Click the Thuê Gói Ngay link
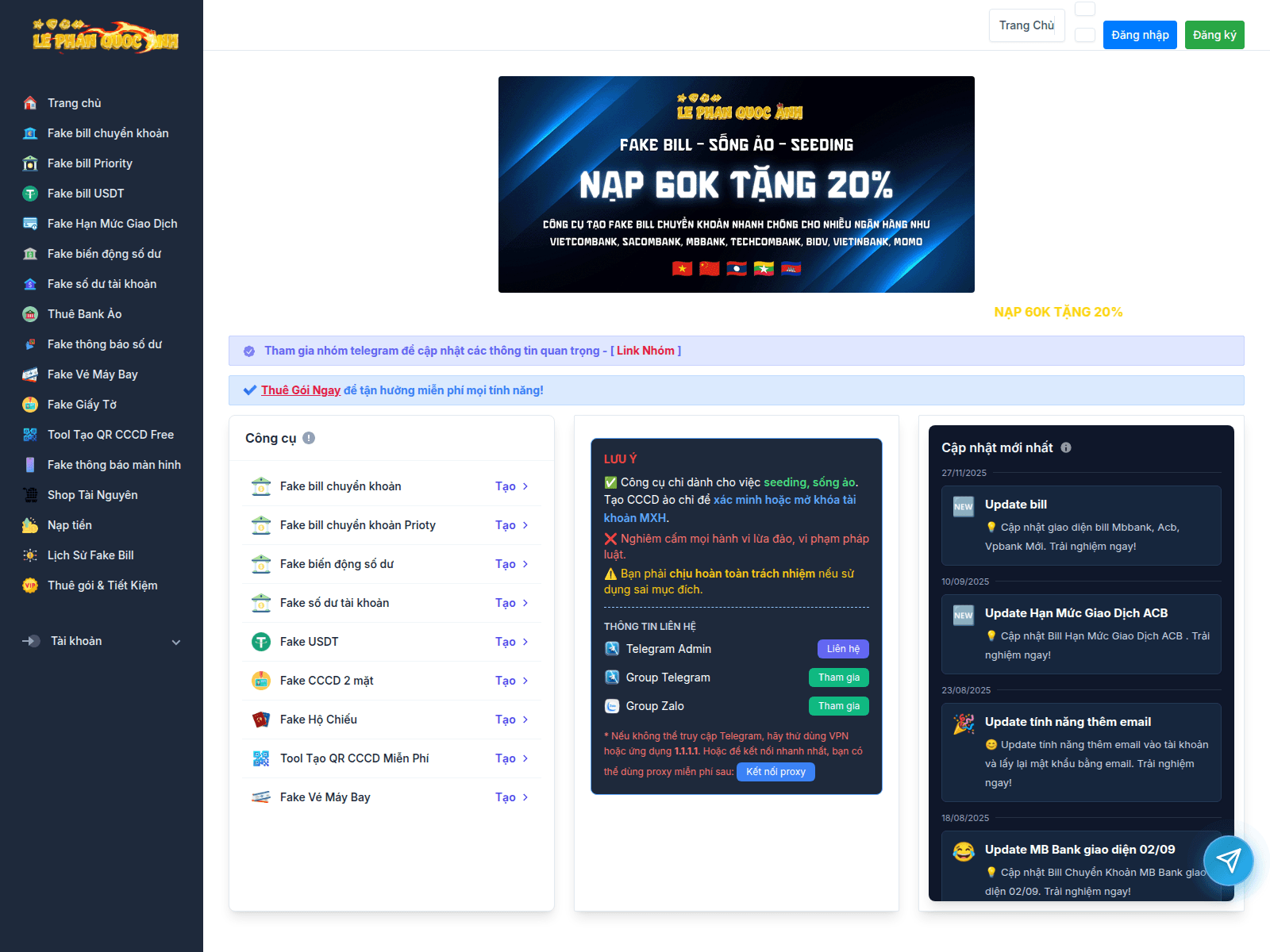The image size is (1270, 952). pos(301,390)
